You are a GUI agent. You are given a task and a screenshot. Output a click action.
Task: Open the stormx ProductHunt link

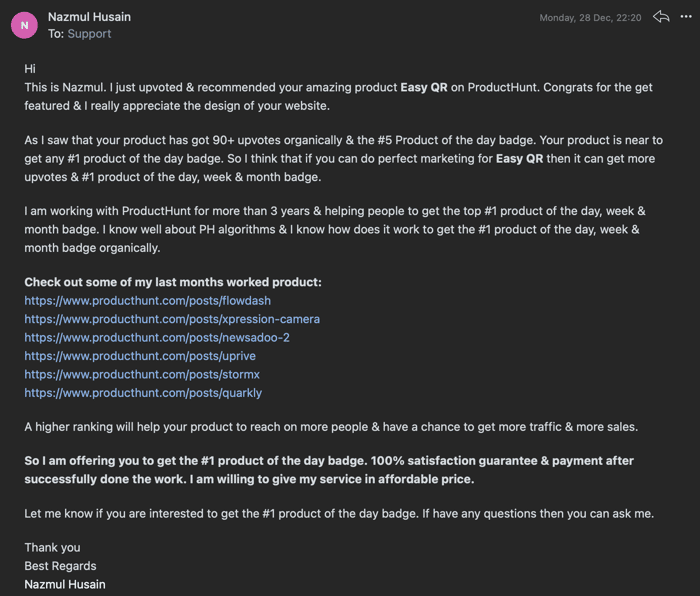[x=142, y=374]
